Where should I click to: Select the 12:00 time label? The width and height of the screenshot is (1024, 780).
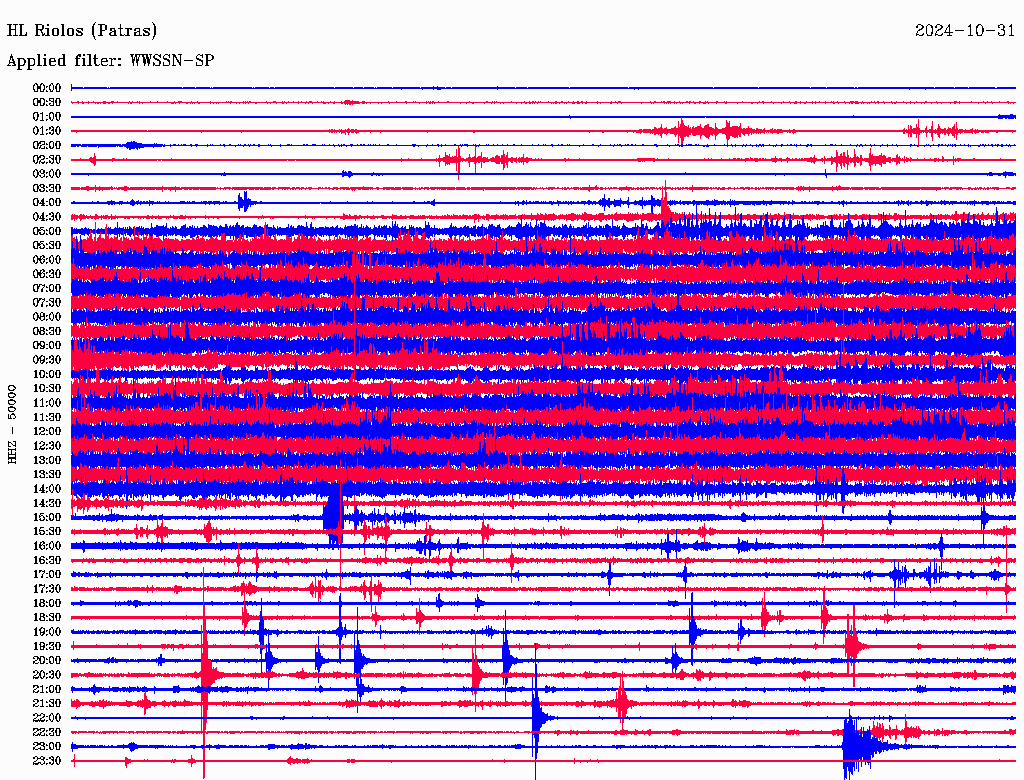47,432
